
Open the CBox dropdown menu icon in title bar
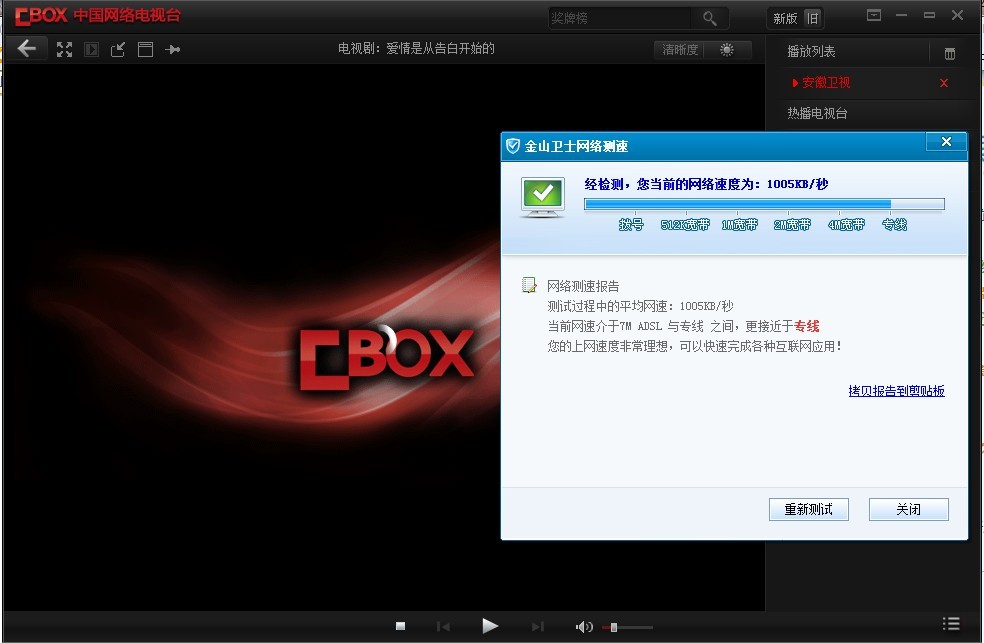(x=874, y=15)
